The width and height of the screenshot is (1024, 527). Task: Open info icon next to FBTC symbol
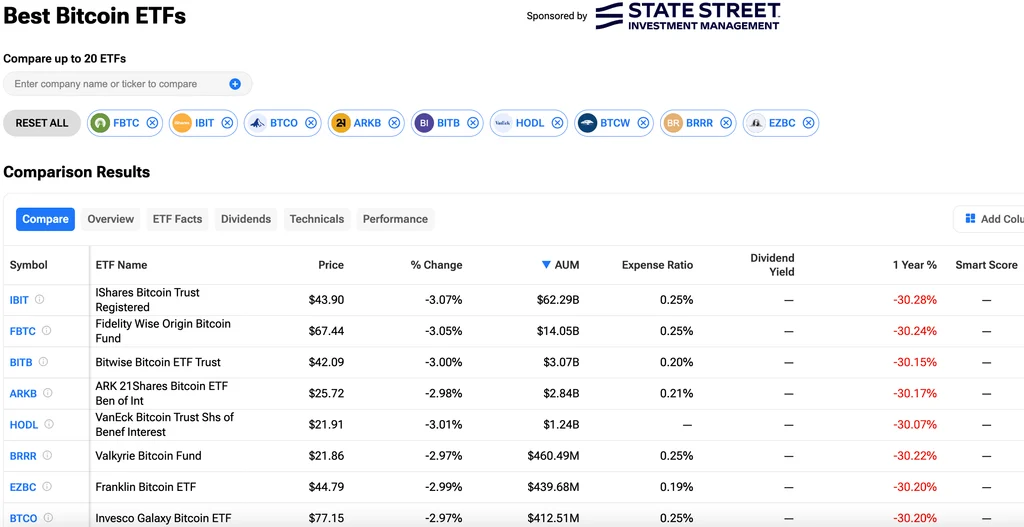(x=46, y=330)
